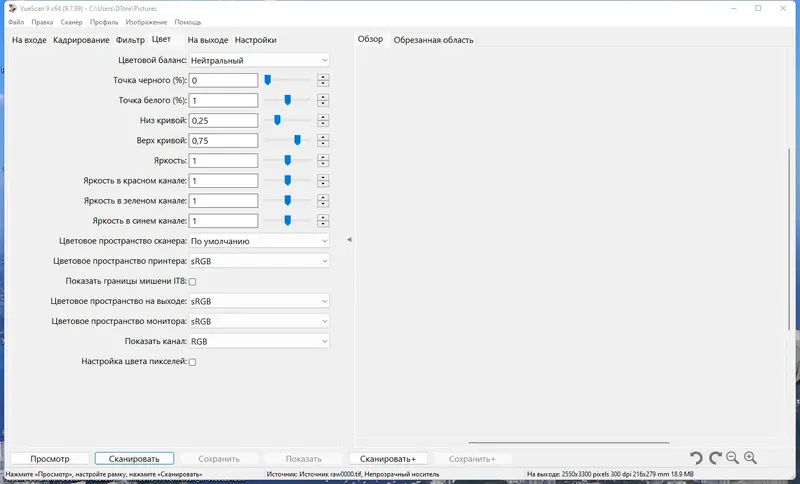The height and width of the screenshot is (484, 800).
Task: Open the Файл menu
Action: point(16,22)
